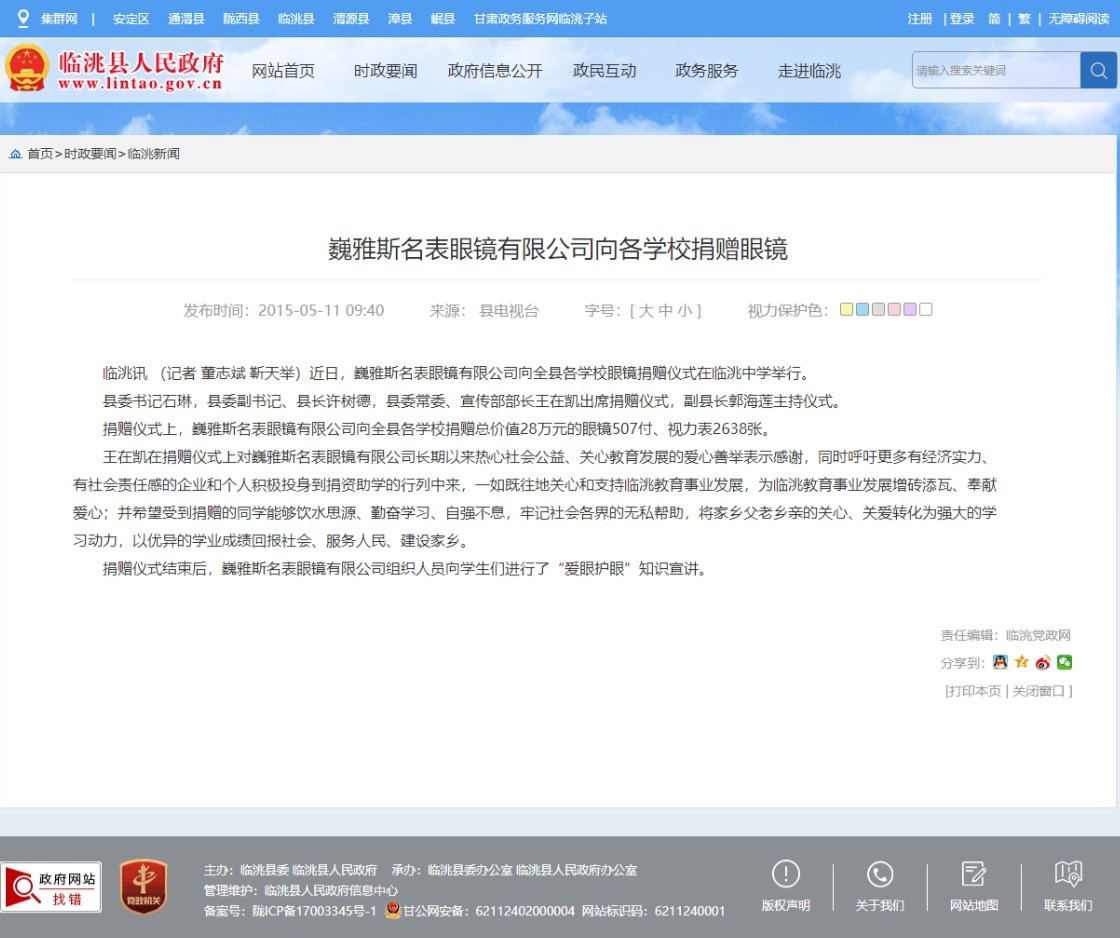Switch to traditional Chinese 繁

(x=1024, y=19)
